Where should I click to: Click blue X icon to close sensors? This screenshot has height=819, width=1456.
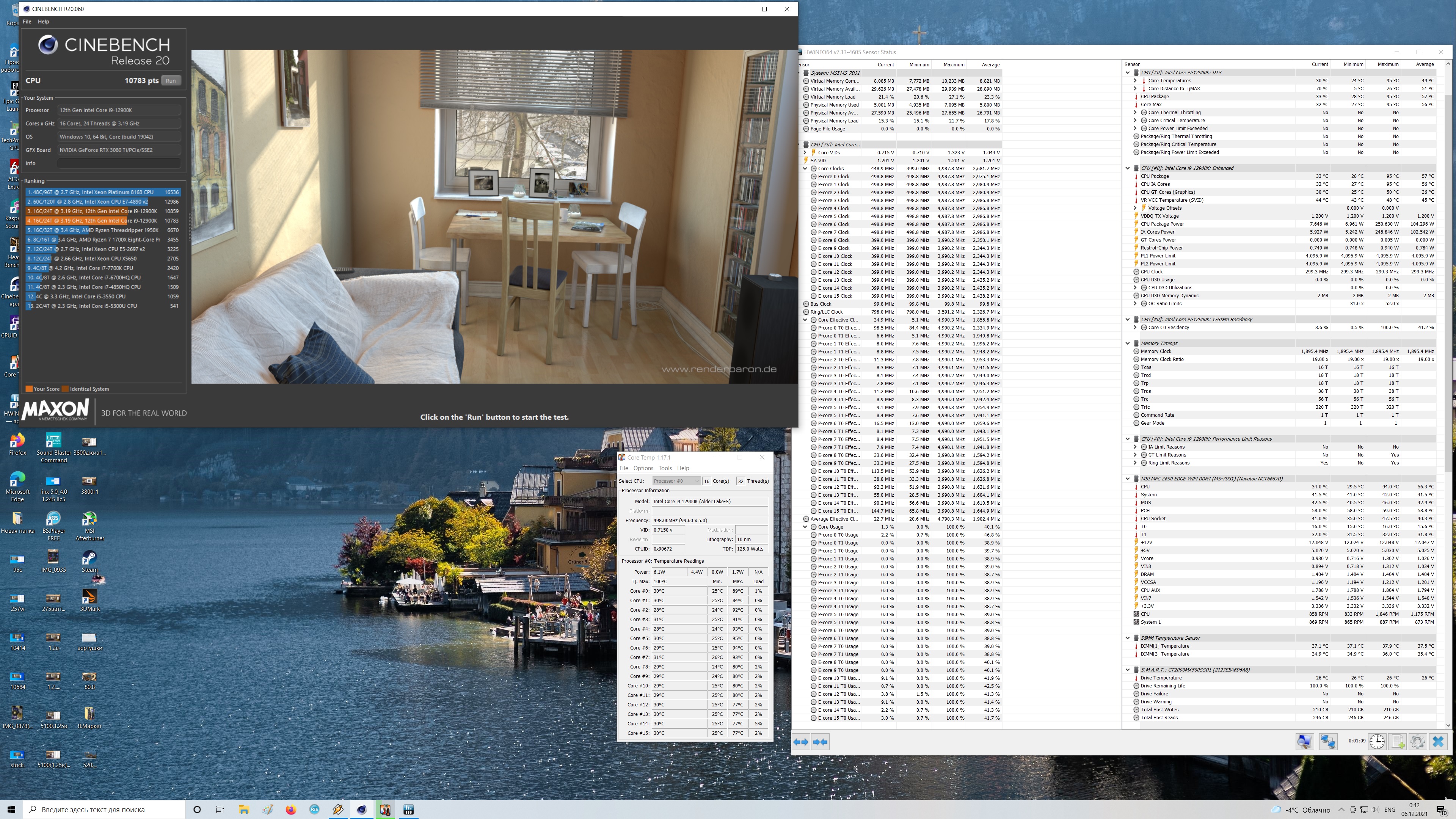click(1439, 742)
